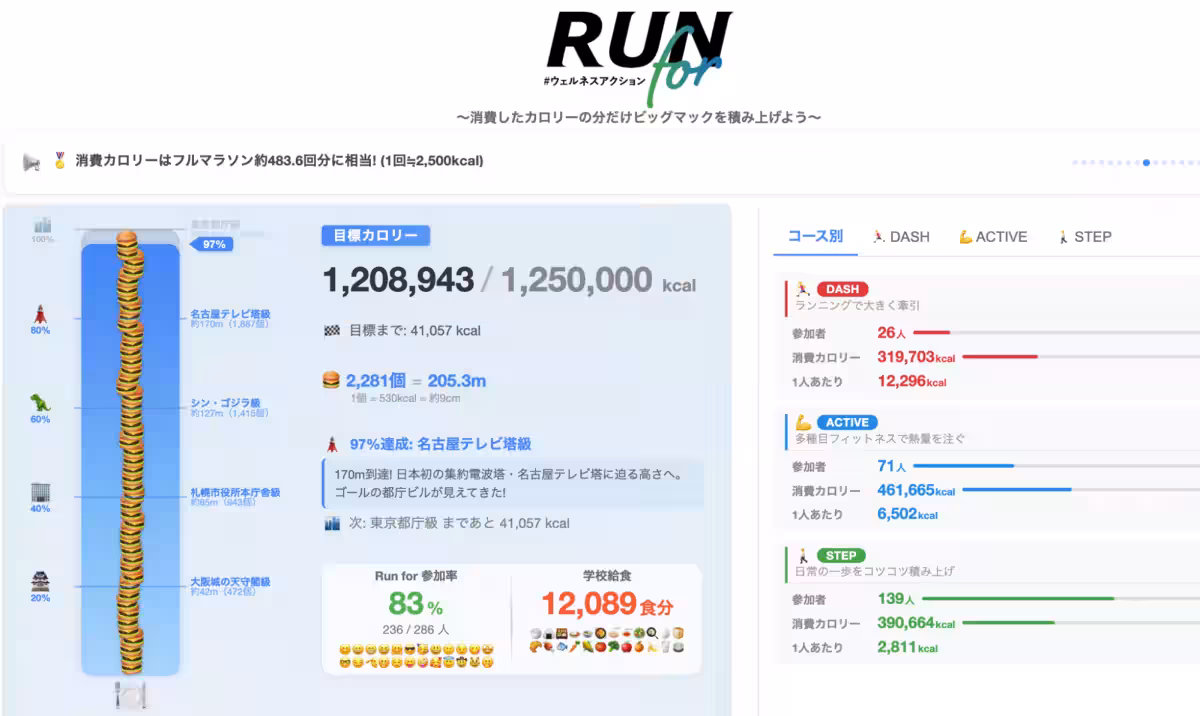
Task: Click the gold medal icon in the ticker
Action: pyautogui.click(x=60, y=161)
